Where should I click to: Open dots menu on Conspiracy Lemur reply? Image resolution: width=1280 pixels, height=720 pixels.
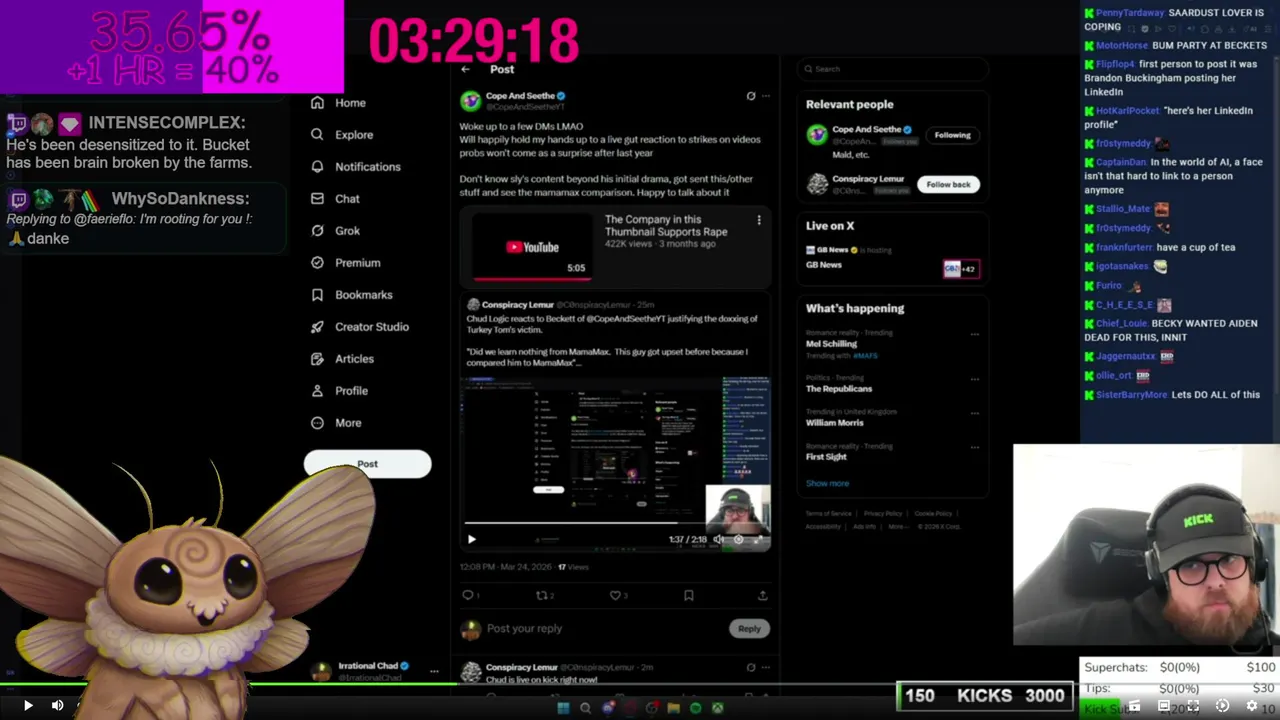766,667
